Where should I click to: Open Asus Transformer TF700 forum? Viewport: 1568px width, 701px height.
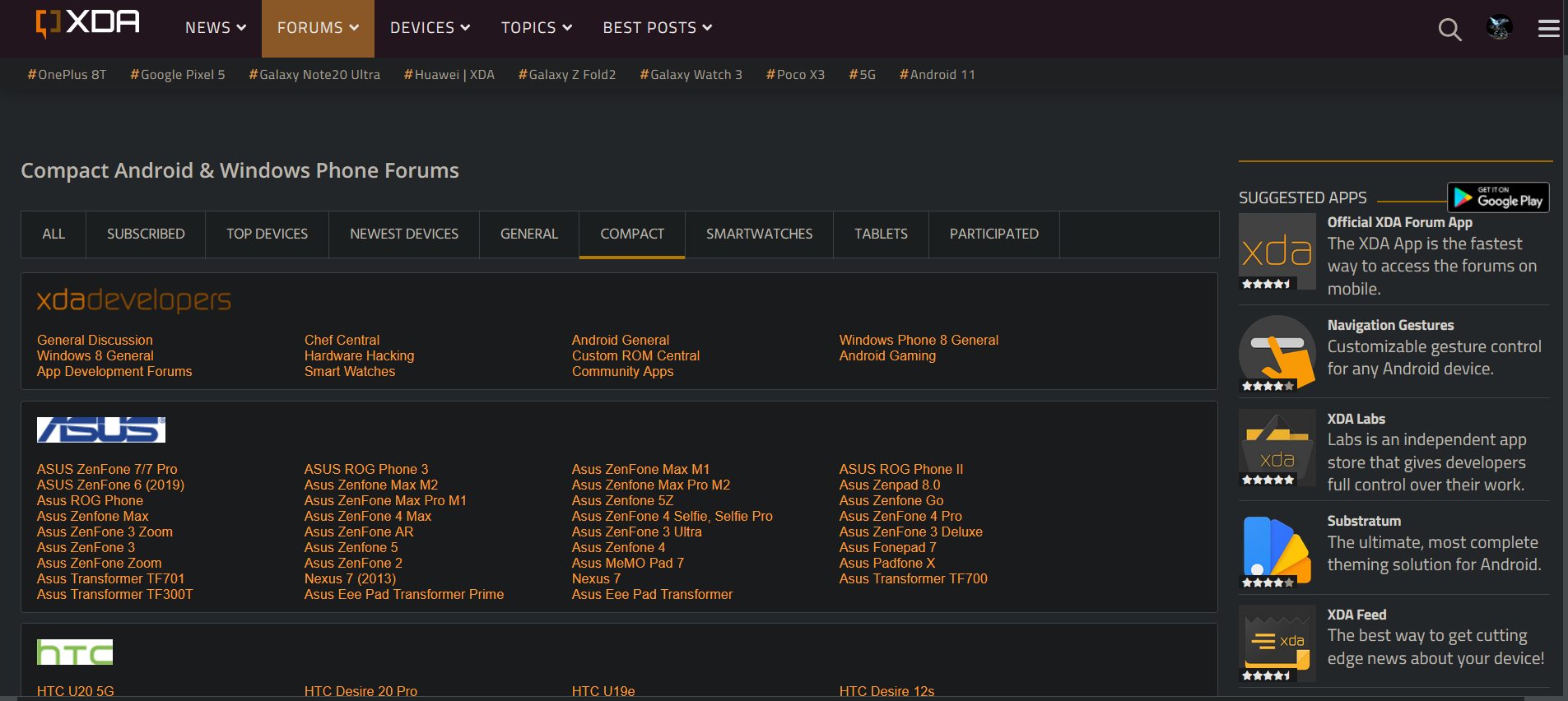pos(914,578)
